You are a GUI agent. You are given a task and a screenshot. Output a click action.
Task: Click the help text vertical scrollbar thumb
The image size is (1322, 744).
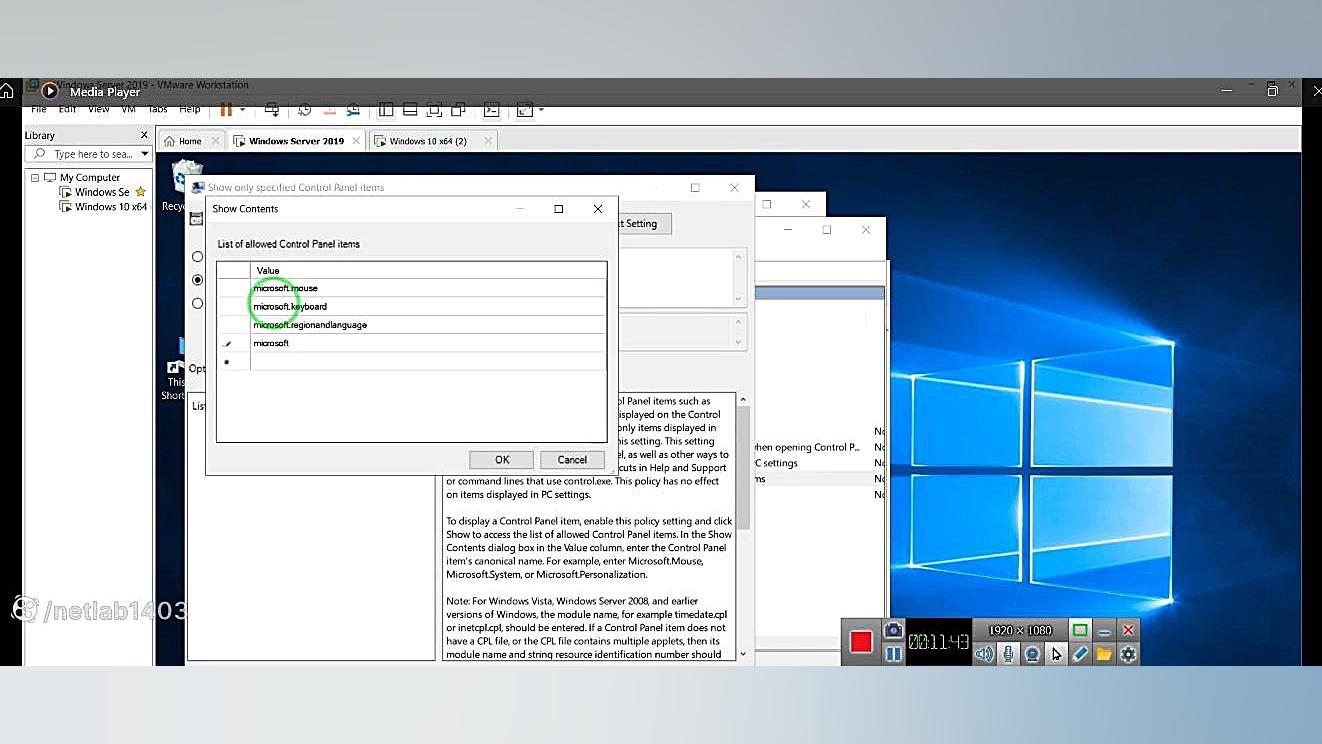[x=743, y=468]
